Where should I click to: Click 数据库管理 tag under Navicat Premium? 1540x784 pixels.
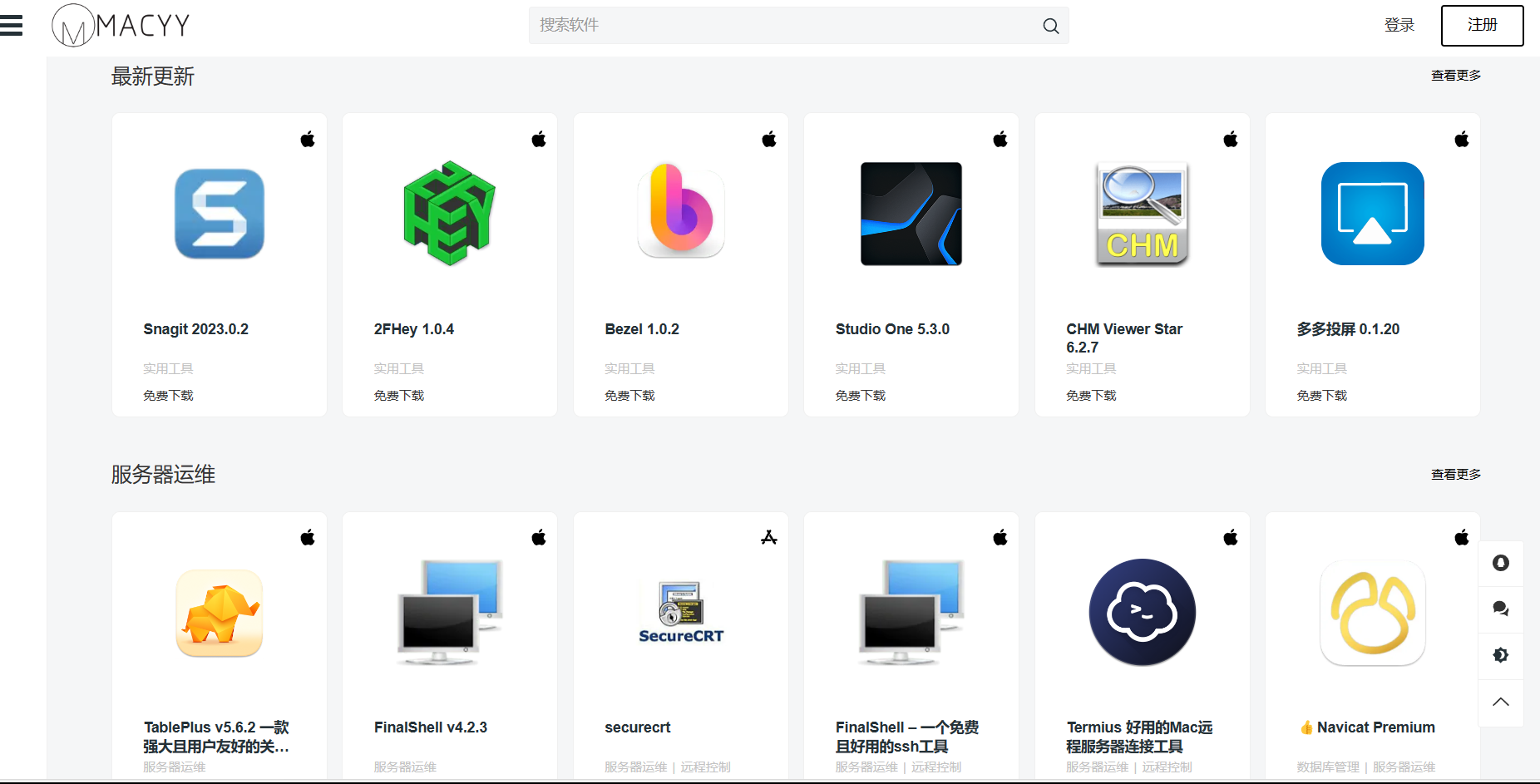[x=1328, y=767]
